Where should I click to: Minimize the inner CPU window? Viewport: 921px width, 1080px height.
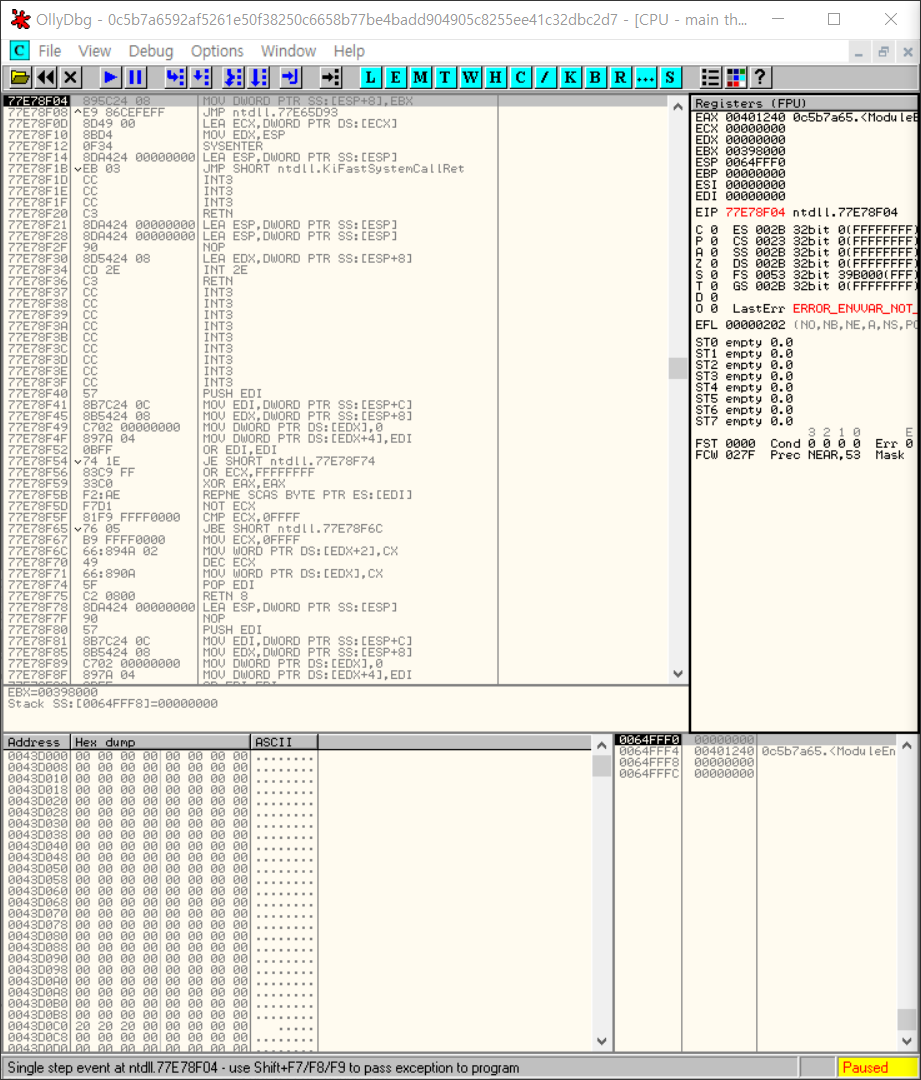[x=858, y=52]
